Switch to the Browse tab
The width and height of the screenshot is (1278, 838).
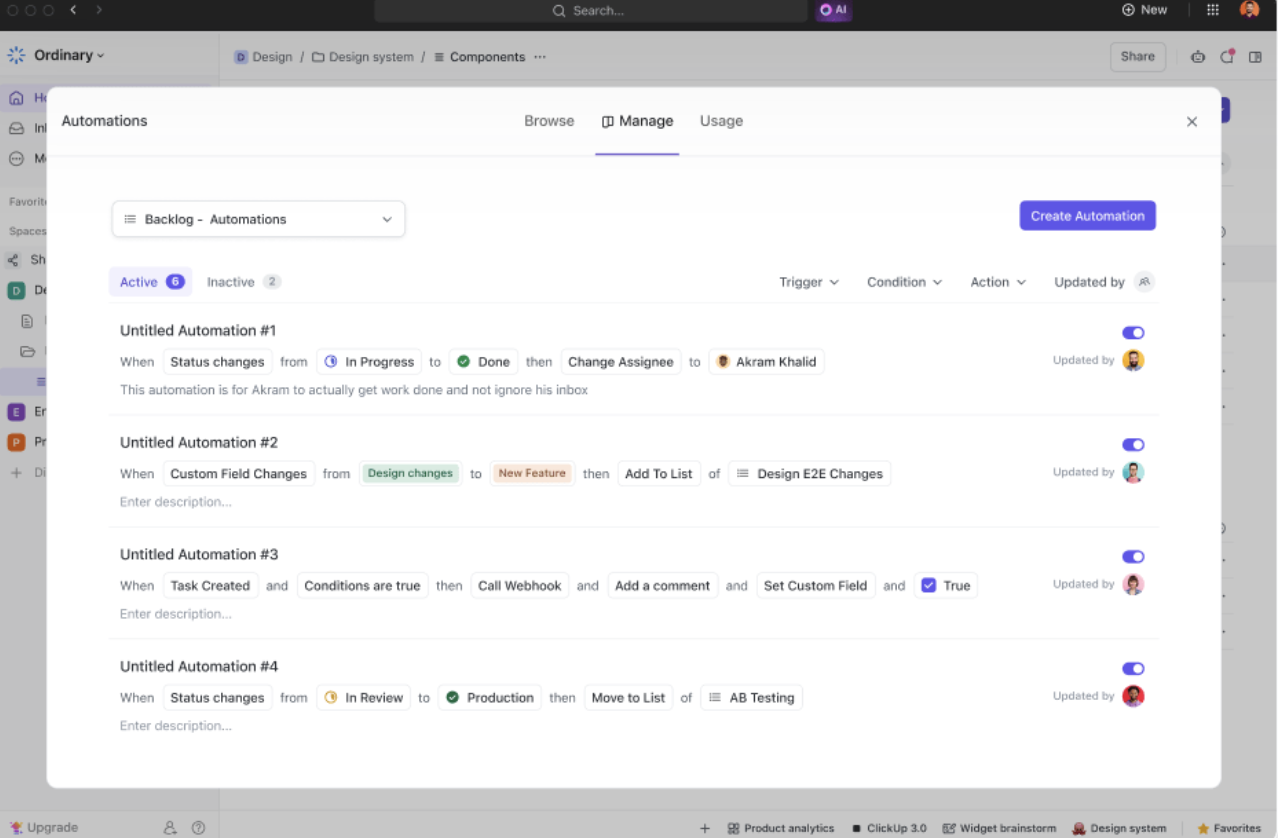549,121
